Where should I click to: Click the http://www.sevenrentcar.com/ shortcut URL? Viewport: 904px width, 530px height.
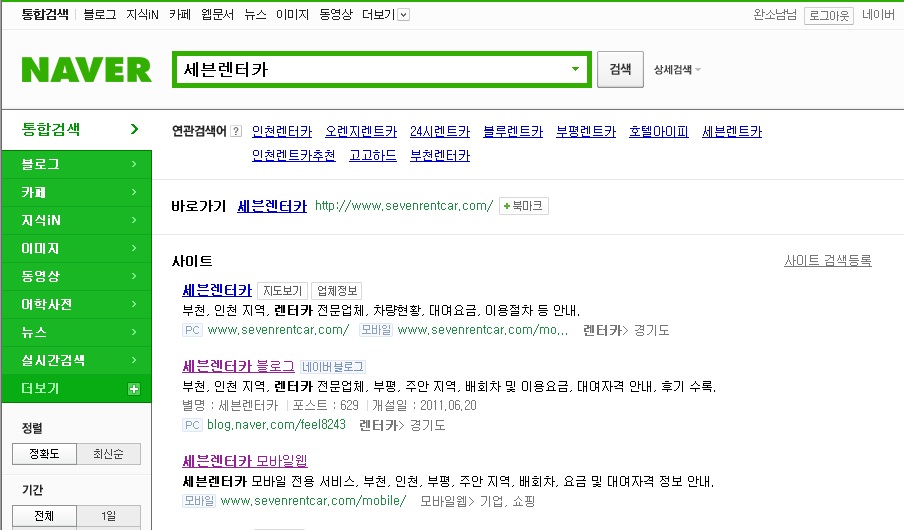404,206
